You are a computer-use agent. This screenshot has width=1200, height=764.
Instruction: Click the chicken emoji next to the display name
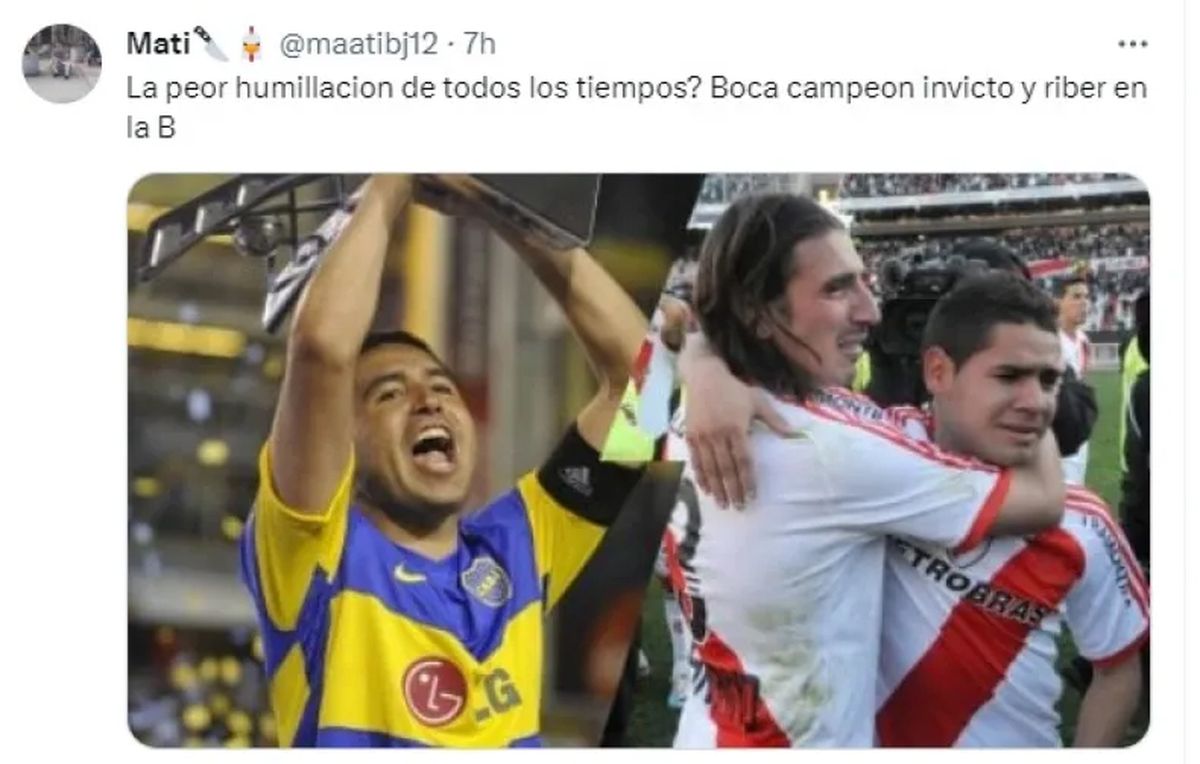[251, 45]
